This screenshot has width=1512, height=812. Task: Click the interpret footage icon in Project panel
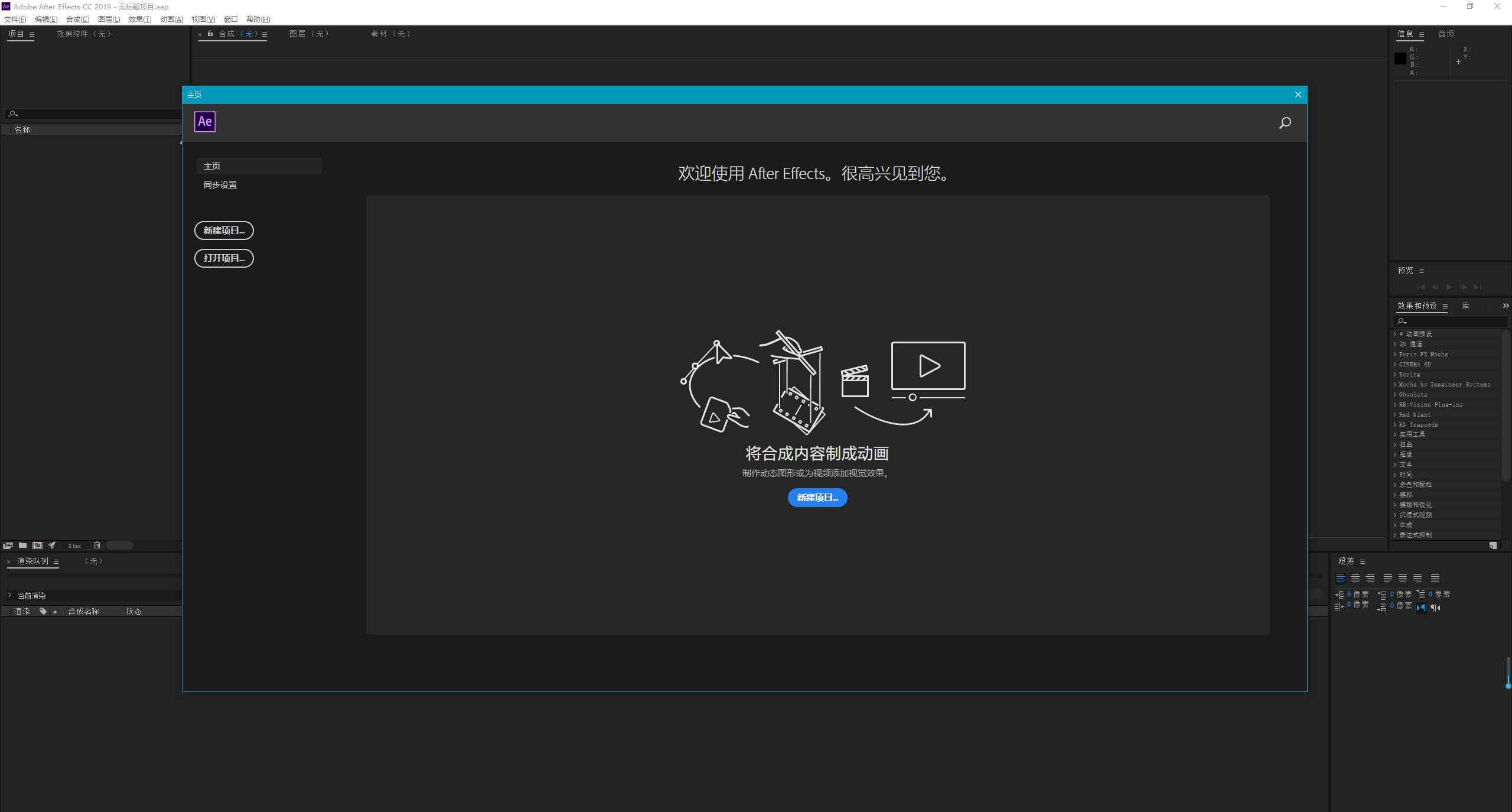click(8, 545)
